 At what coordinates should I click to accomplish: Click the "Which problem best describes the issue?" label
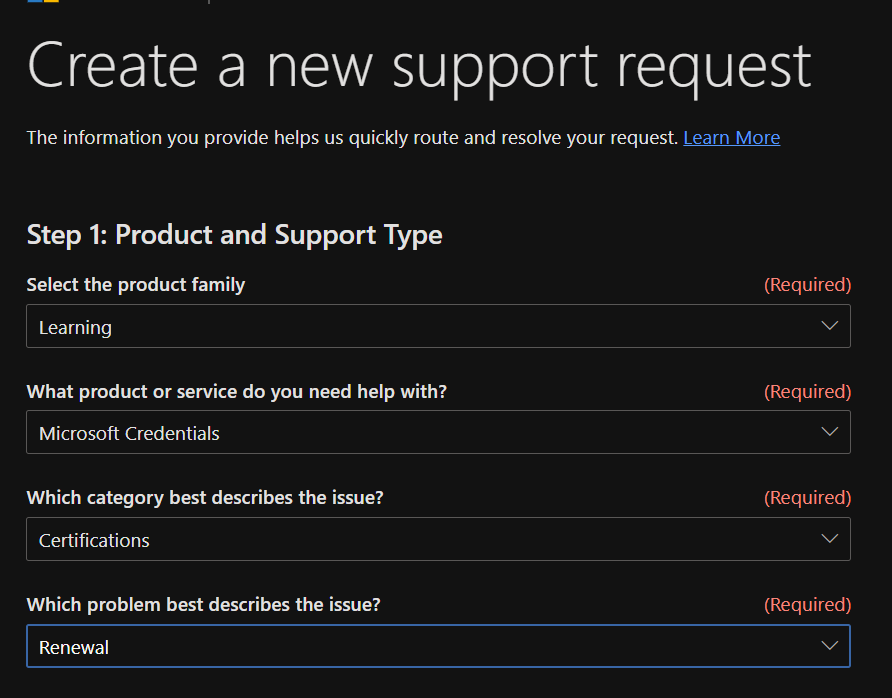pyautogui.click(x=204, y=605)
